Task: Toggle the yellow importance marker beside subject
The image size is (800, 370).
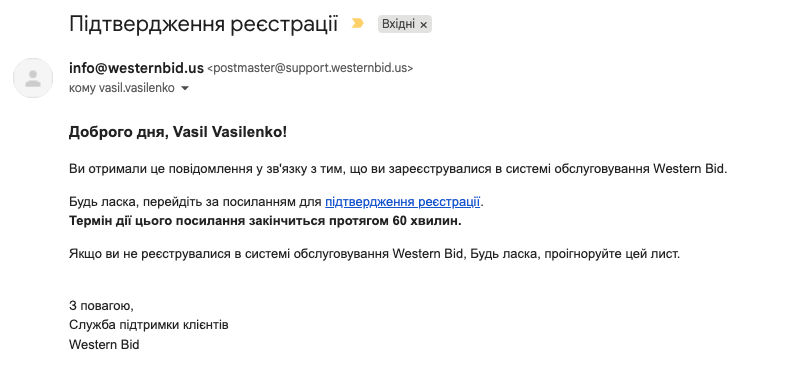Action: coord(358,23)
